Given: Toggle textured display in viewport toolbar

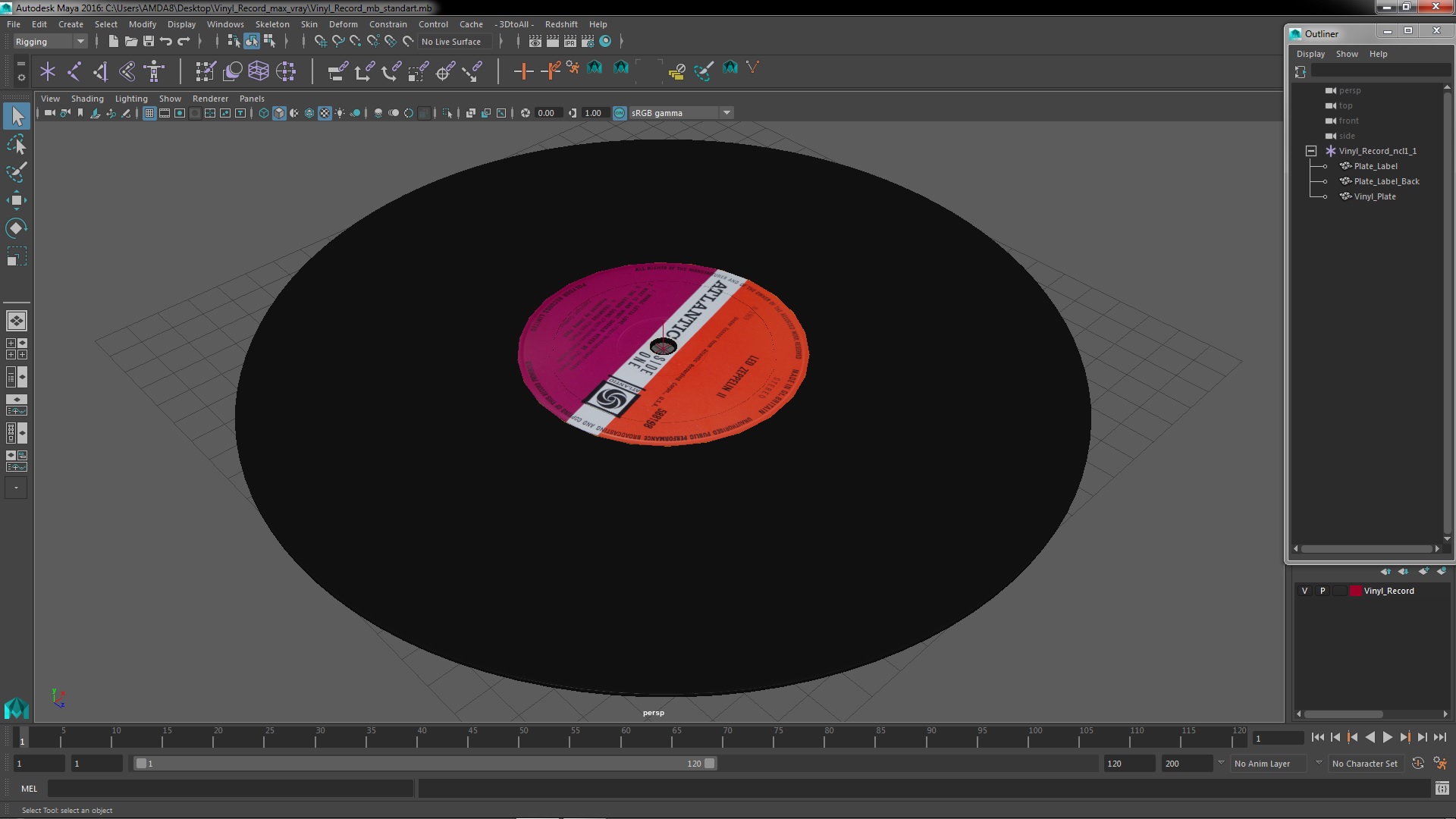Looking at the screenshot, I should pyautogui.click(x=325, y=113).
